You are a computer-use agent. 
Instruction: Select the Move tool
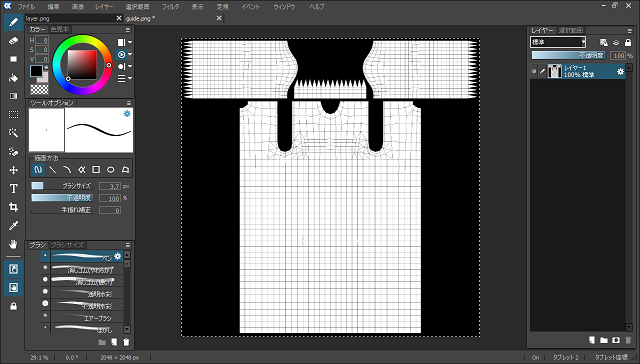(13, 170)
